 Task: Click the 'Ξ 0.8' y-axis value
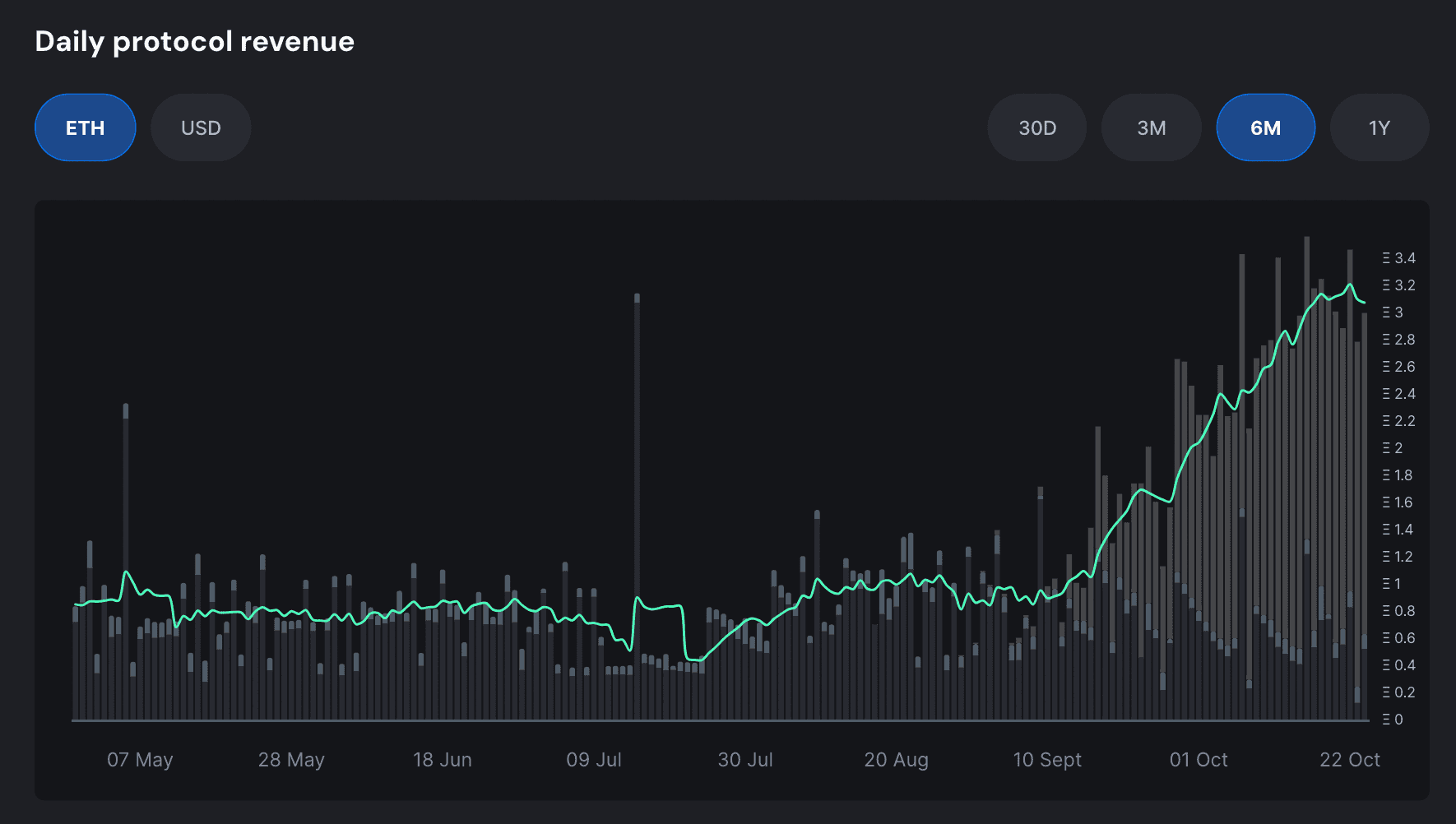(x=1399, y=611)
